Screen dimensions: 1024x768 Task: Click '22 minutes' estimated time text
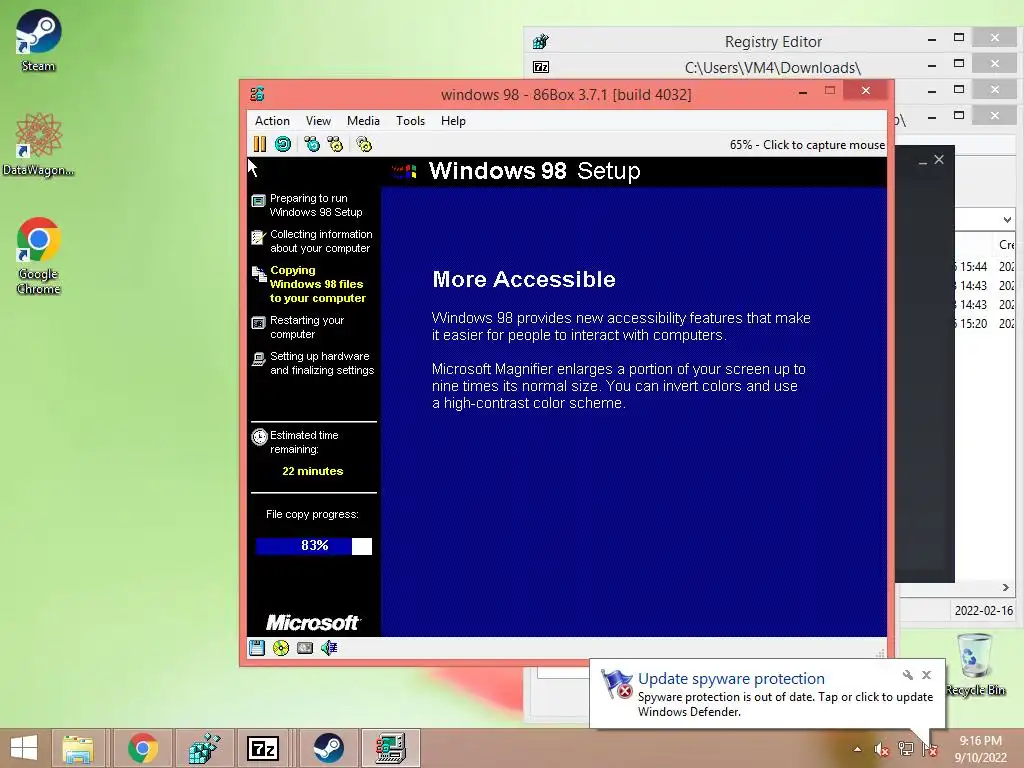point(312,471)
